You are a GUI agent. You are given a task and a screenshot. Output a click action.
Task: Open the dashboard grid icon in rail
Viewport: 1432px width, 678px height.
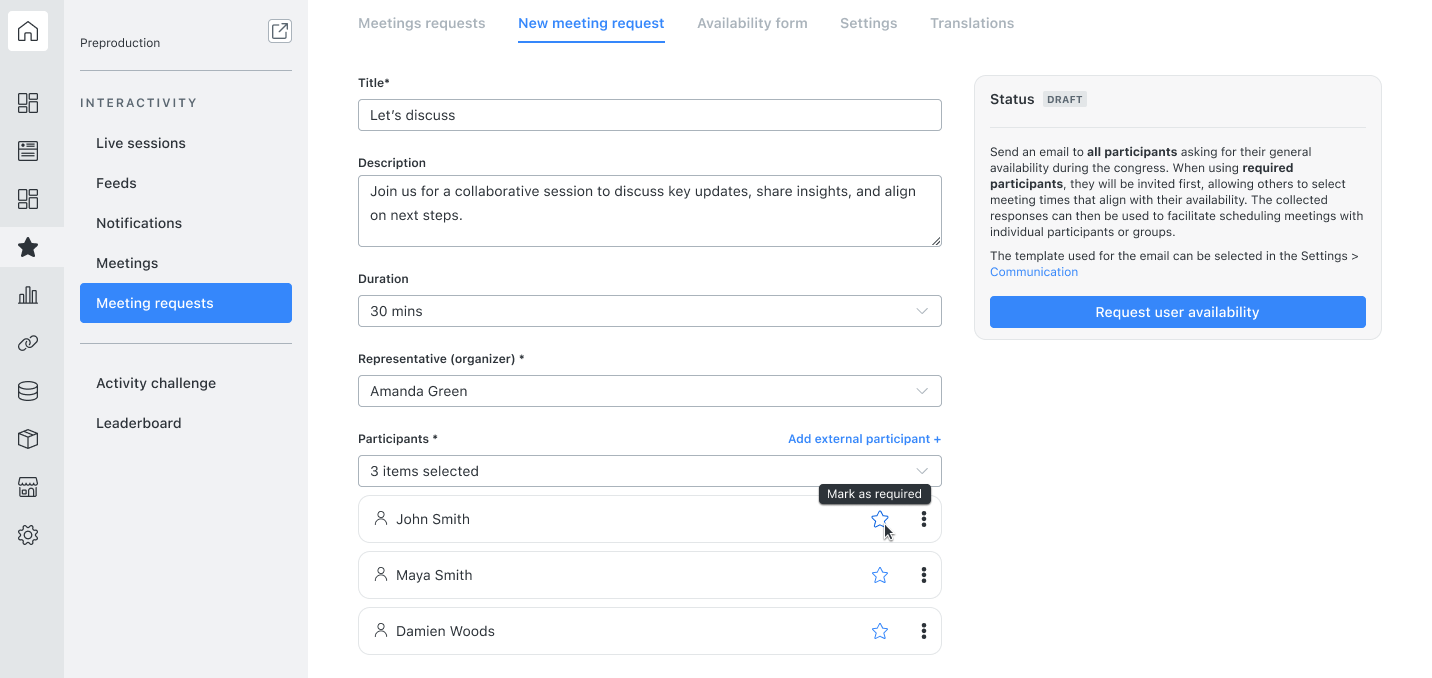[x=28, y=103]
